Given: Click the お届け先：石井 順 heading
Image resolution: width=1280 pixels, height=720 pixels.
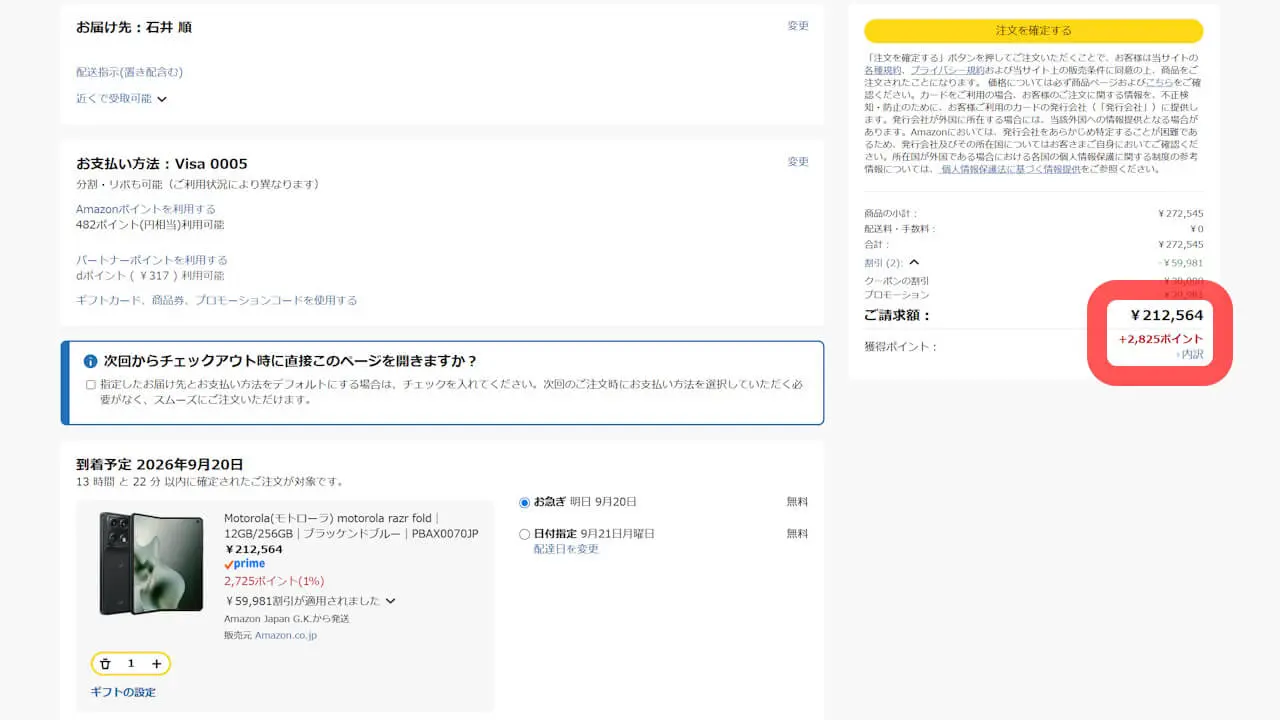Looking at the screenshot, I should 134,27.
